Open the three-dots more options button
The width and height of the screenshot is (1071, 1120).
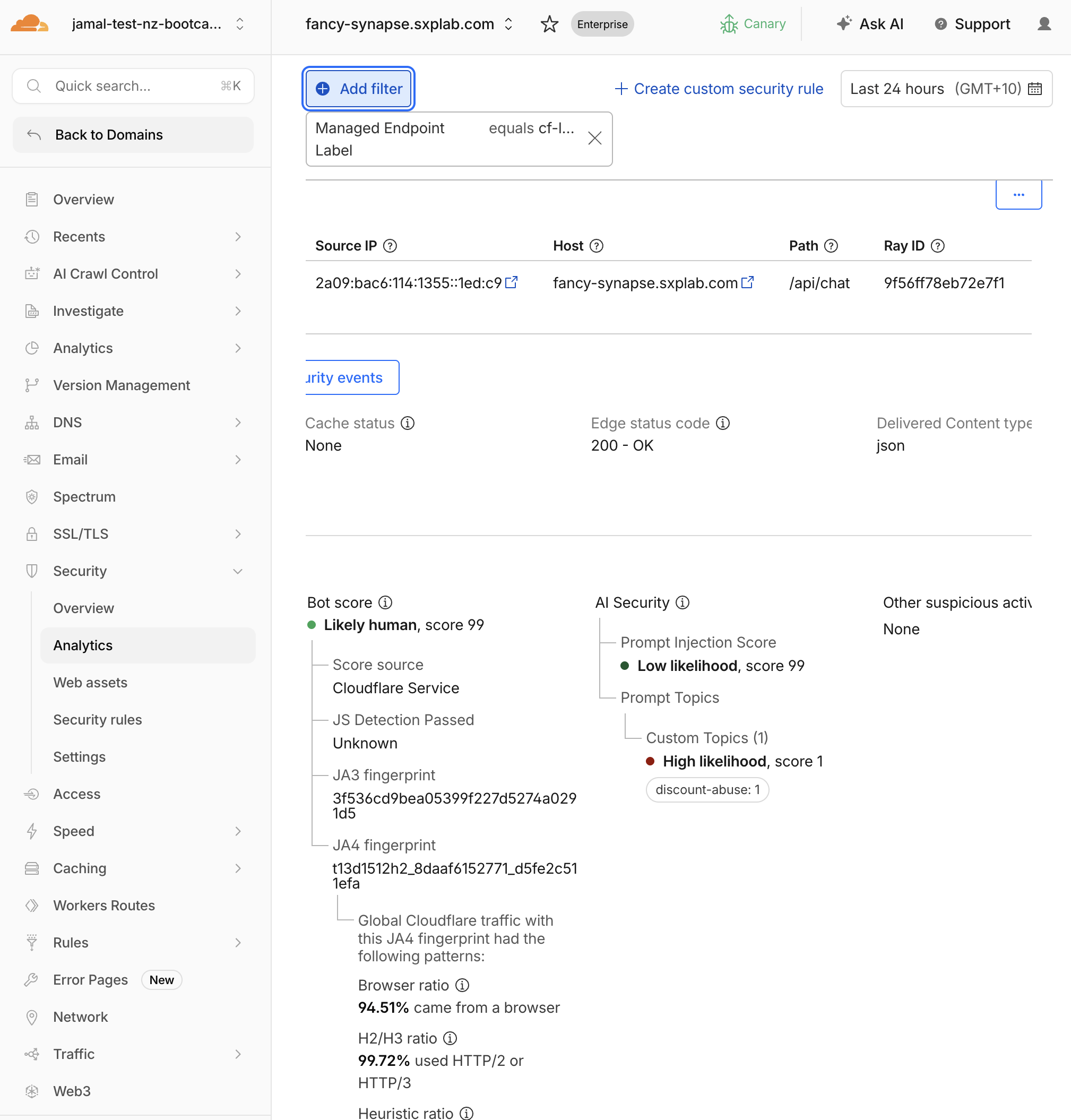(x=1018, y=195)
